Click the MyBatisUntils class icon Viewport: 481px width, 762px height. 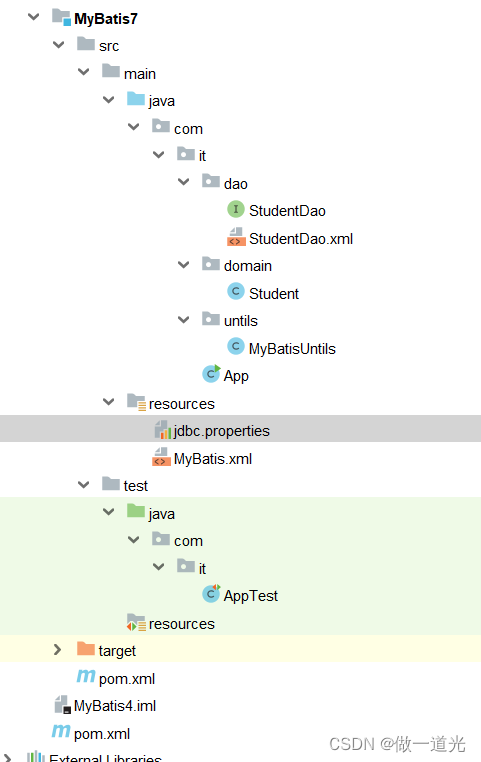point(236,346)
